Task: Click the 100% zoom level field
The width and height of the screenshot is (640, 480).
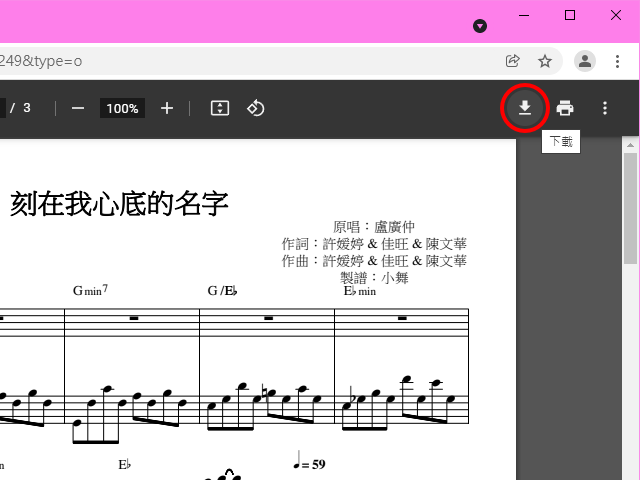Action: 122,108
